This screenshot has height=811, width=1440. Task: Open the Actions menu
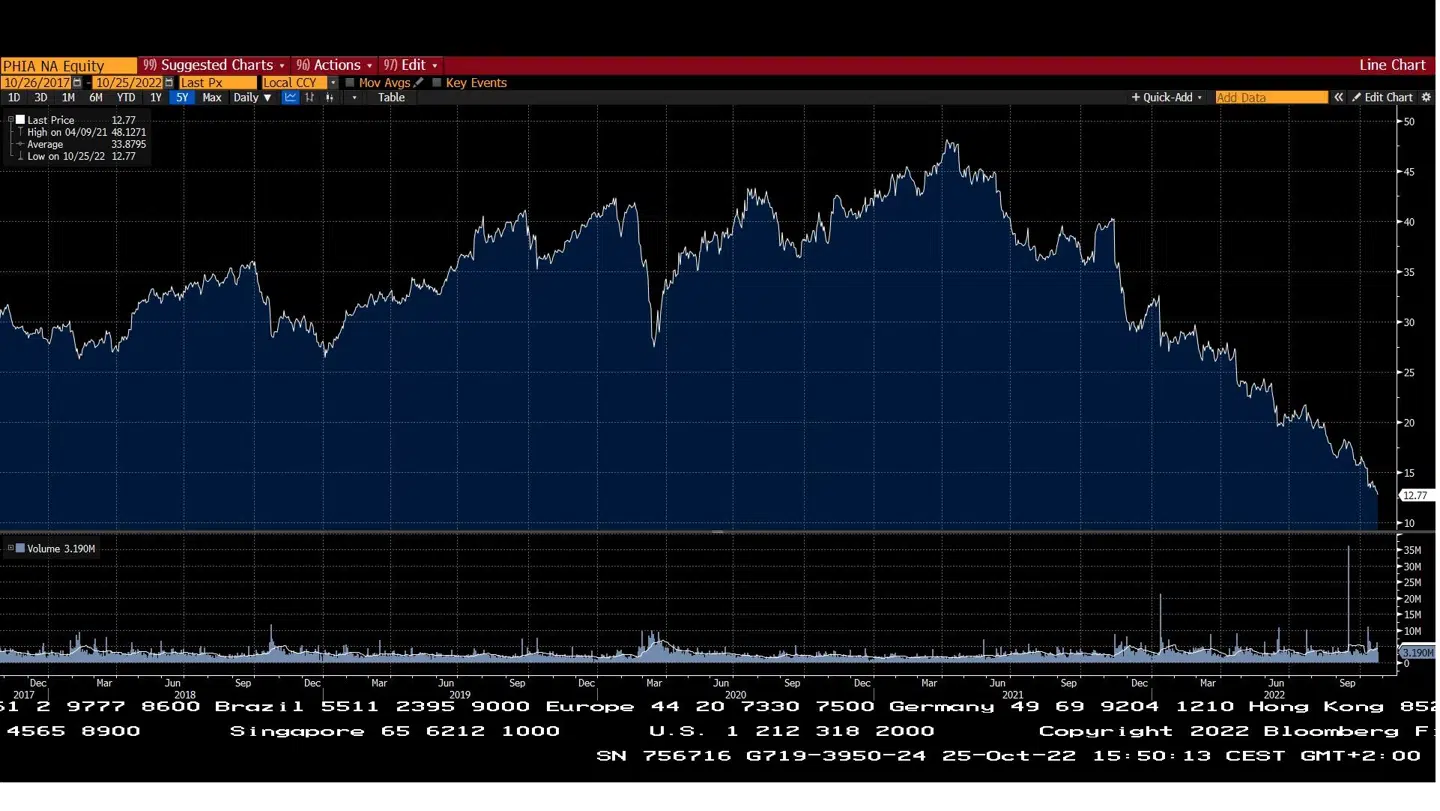tap(335, 65)
